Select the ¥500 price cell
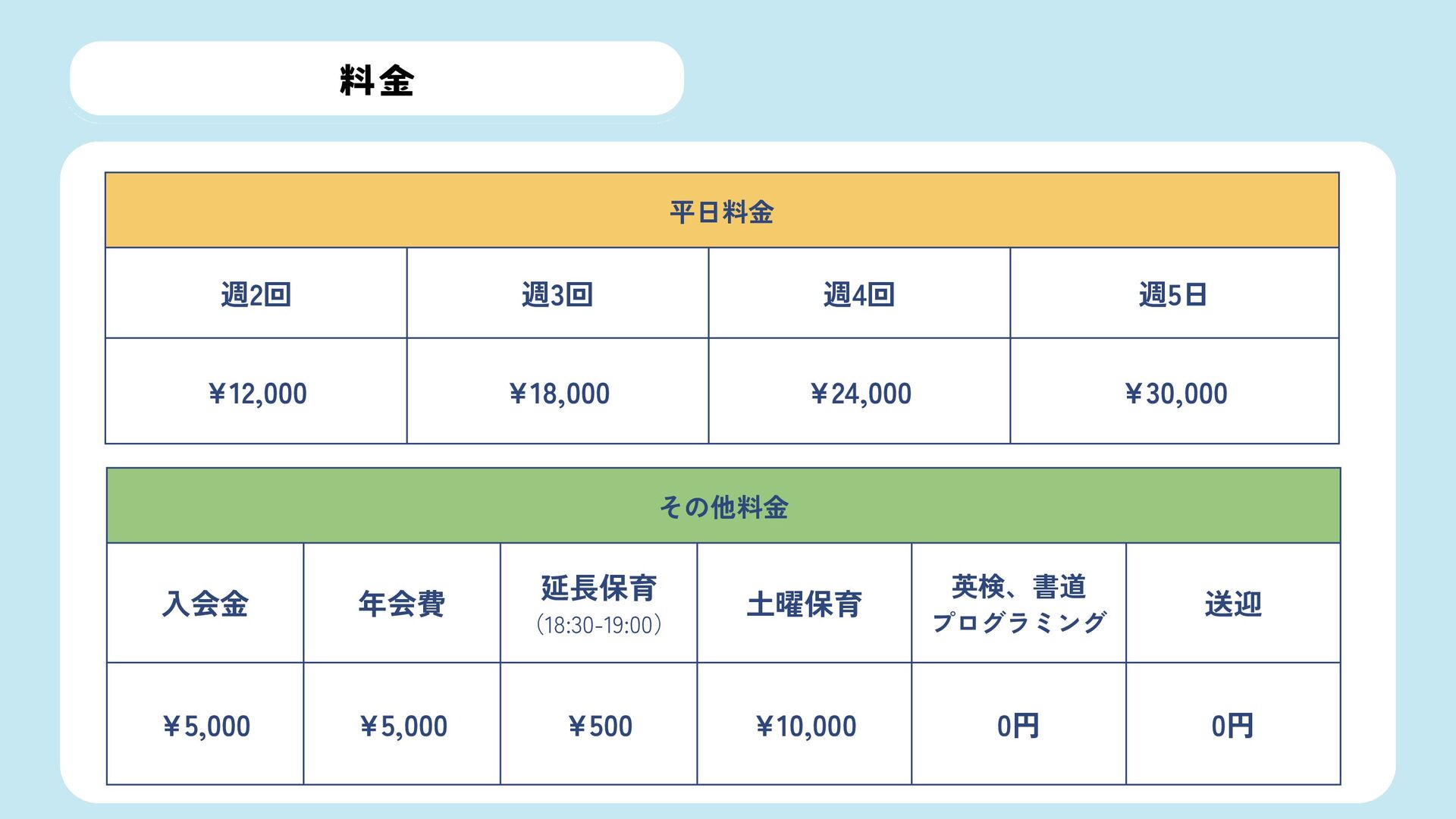 tap(599, 726)
